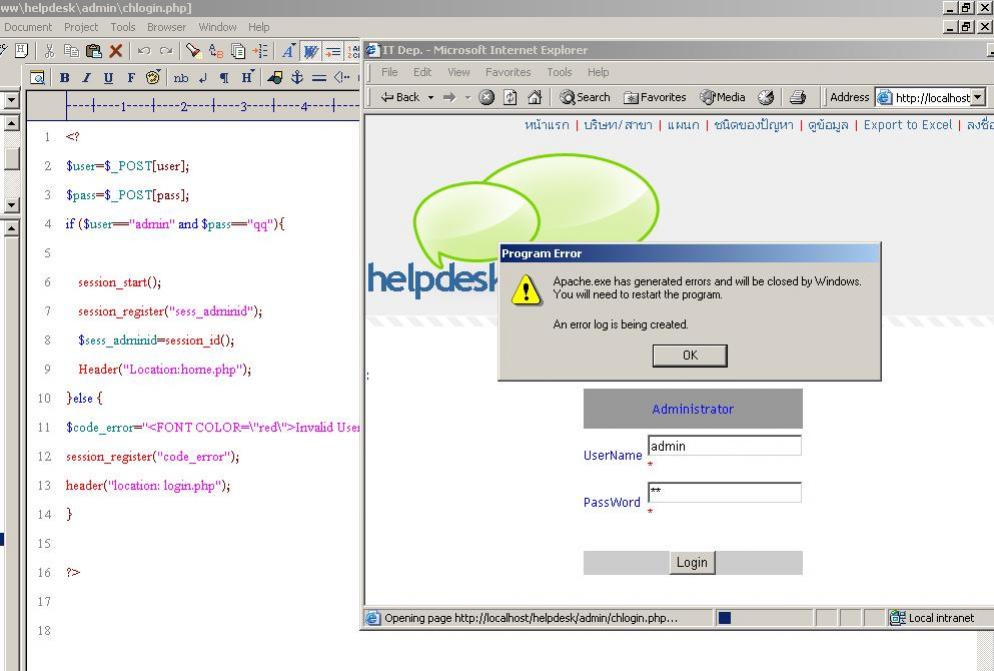Open Internet Explorer's Favorites menu
The image size is (994, 671).
coord(508,72)
